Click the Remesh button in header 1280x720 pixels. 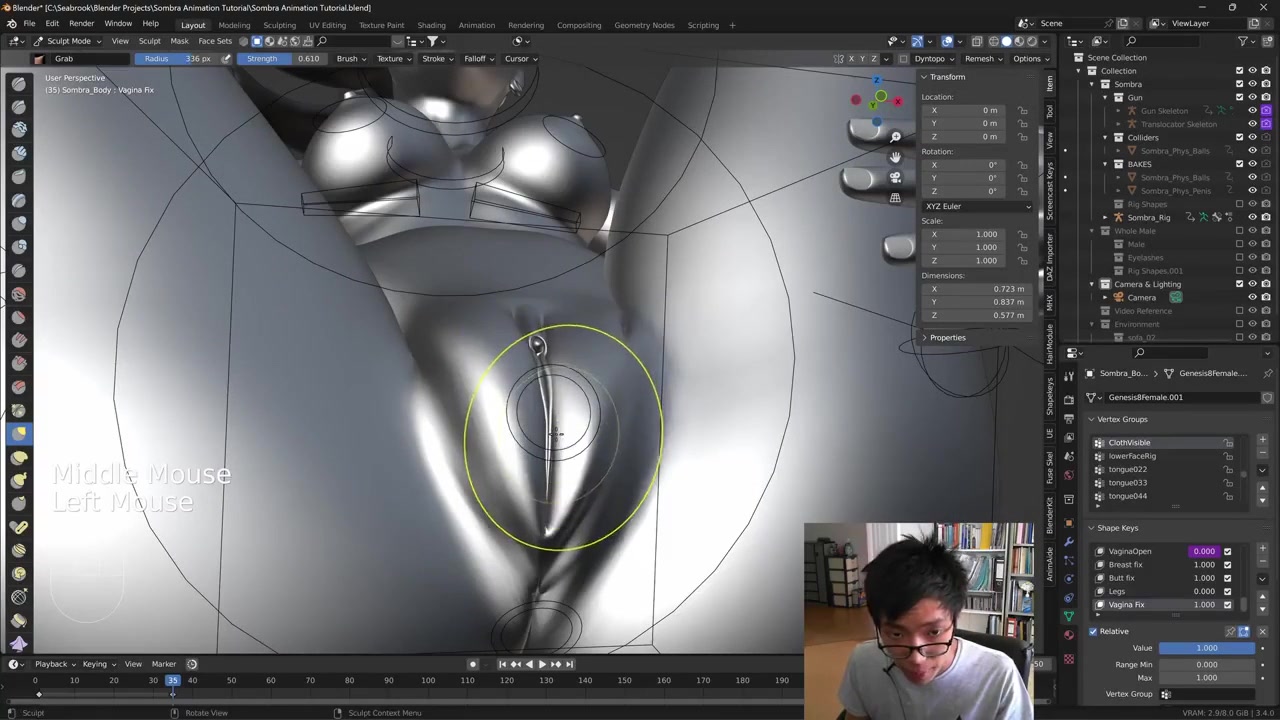[983, 58]
